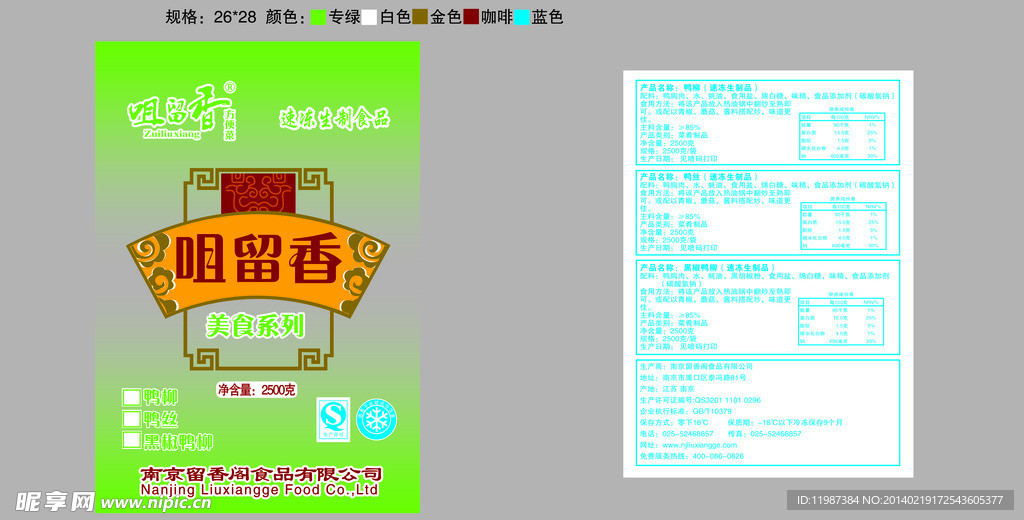Click the 生产商：南京留香阁食品有限公司 line
This screenshot has width=1024, height=520.
696,366
